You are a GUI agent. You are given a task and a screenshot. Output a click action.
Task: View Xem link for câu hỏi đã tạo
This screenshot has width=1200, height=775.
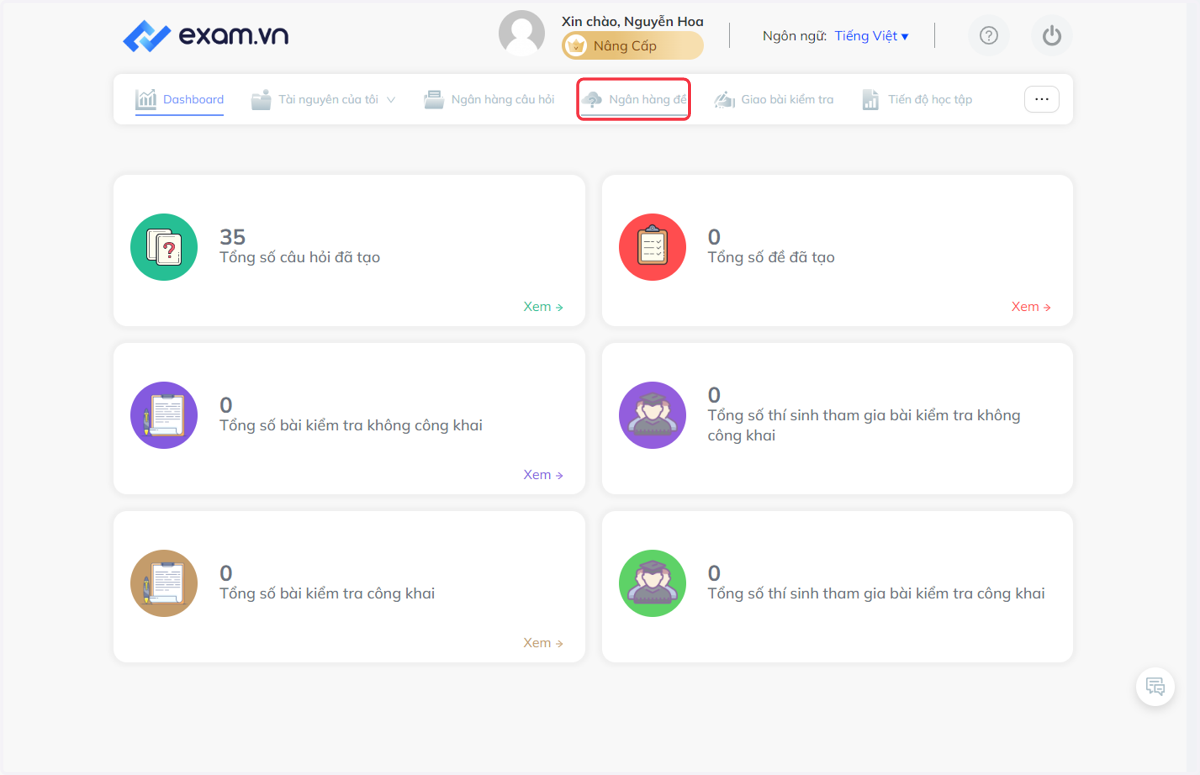[x=543, y=307]
